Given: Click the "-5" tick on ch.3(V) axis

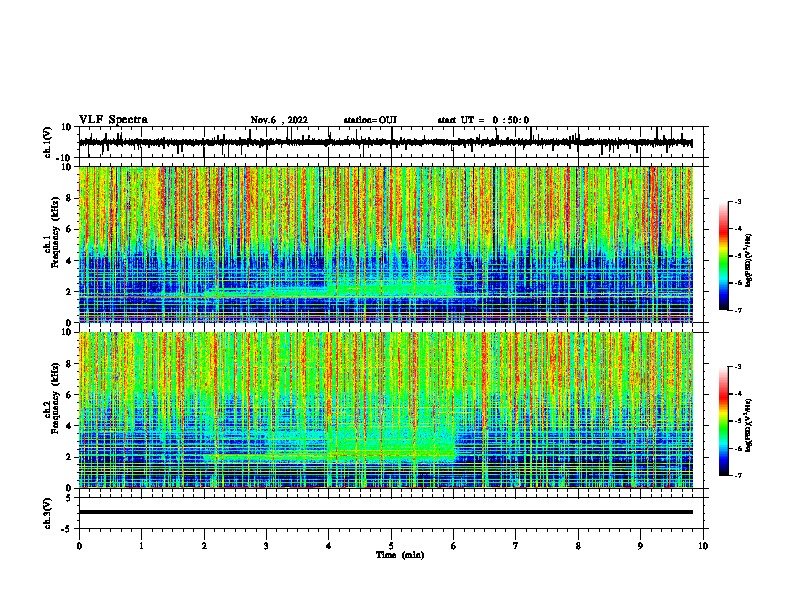Looking at the screenshot, I should [68, 529].
